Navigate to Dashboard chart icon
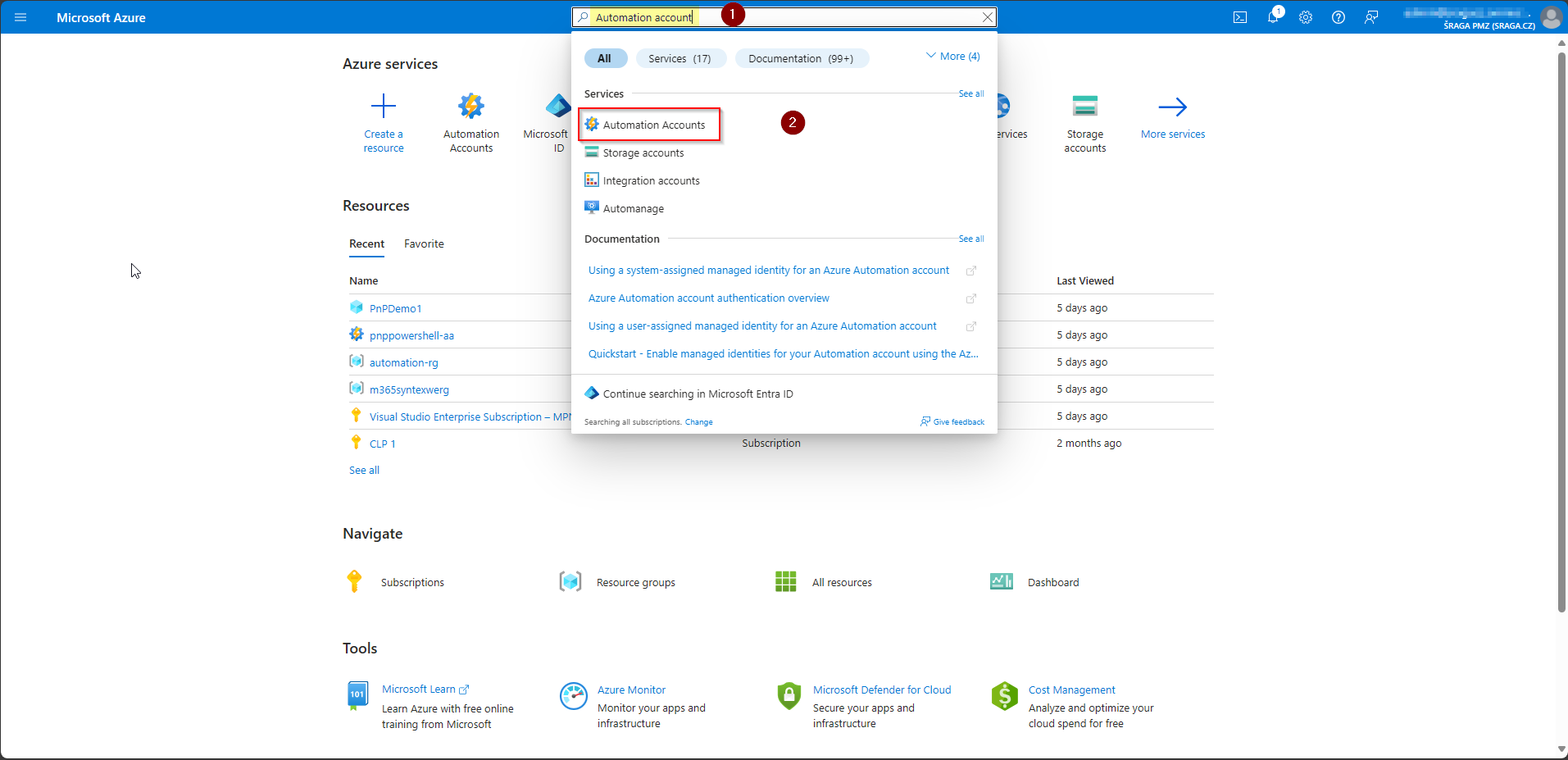 pyautogui.click(x=1002, y=581)
